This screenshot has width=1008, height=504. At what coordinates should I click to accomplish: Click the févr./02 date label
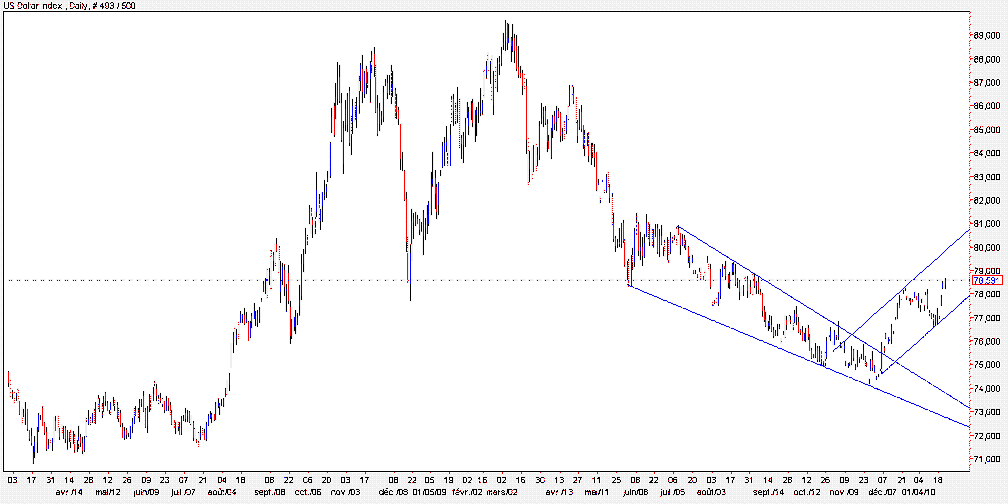(x=467, y=492)
